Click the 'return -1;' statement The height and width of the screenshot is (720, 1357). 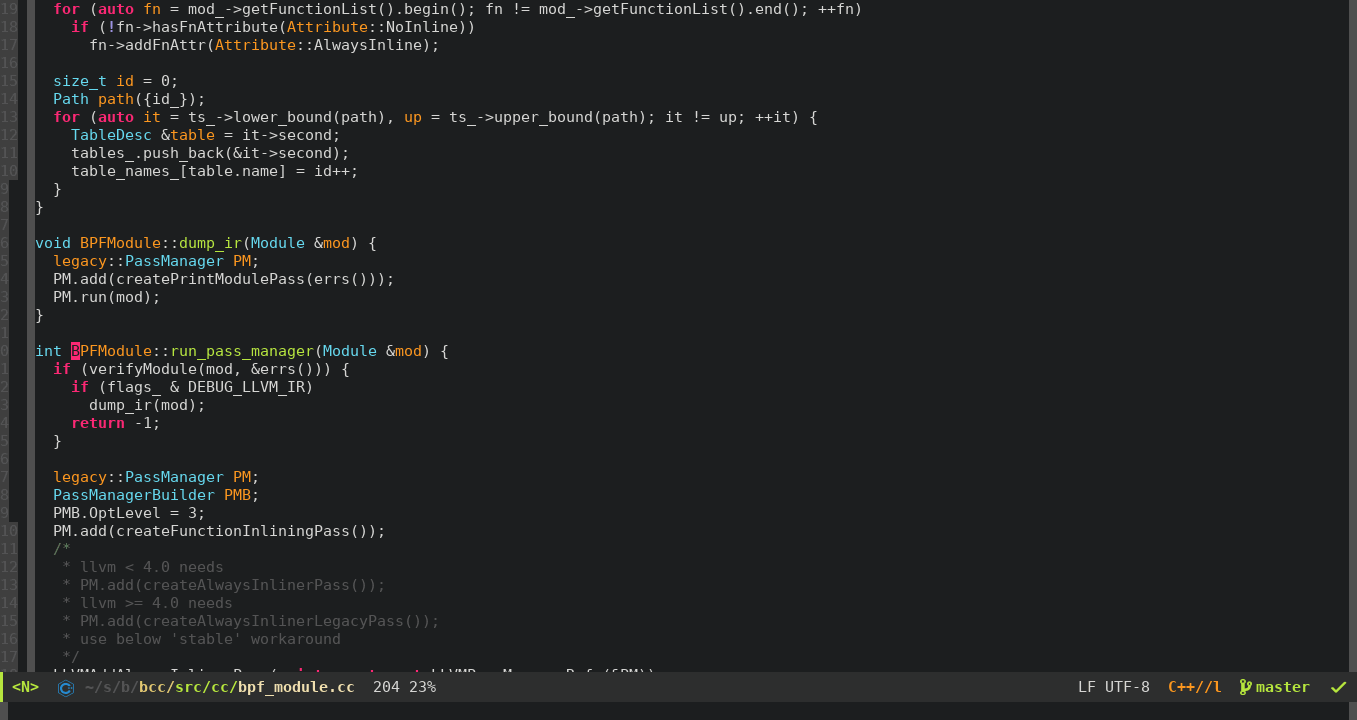coord(115,423)
